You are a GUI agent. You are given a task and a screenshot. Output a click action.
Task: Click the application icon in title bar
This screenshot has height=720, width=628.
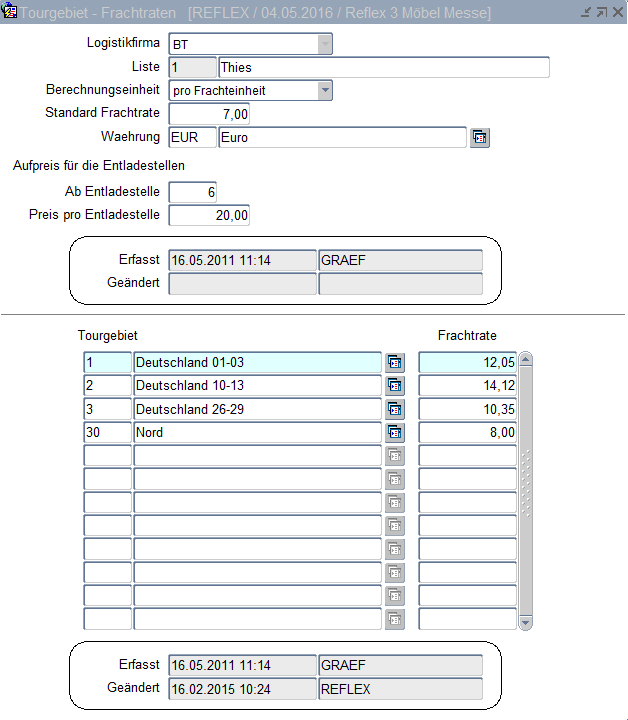coord(10,12)
